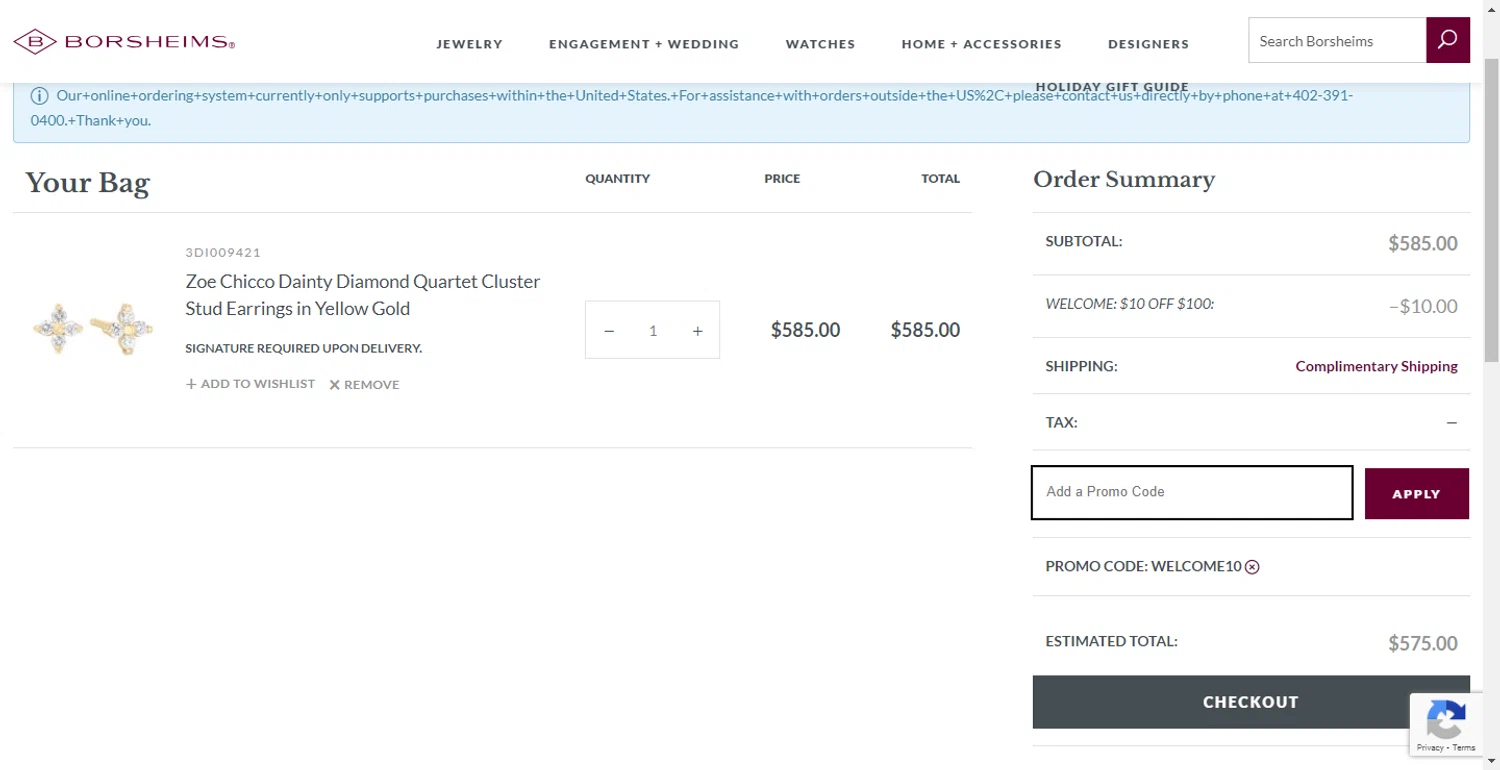Viewport: 1500px width, 770px height.
Task: Remove the earrings from the bag
Action: 364,385
